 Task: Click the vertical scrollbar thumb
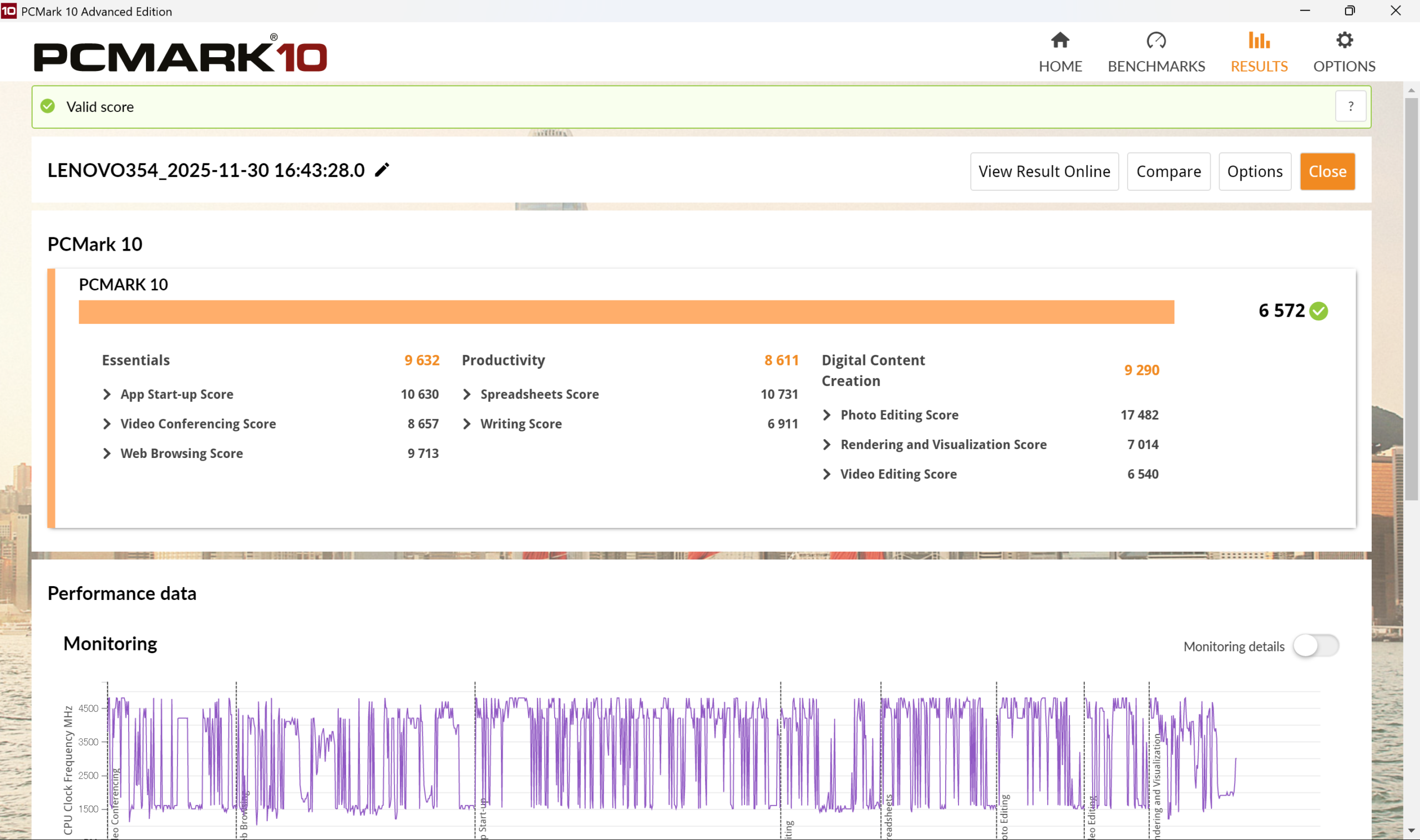(1411, 300)
